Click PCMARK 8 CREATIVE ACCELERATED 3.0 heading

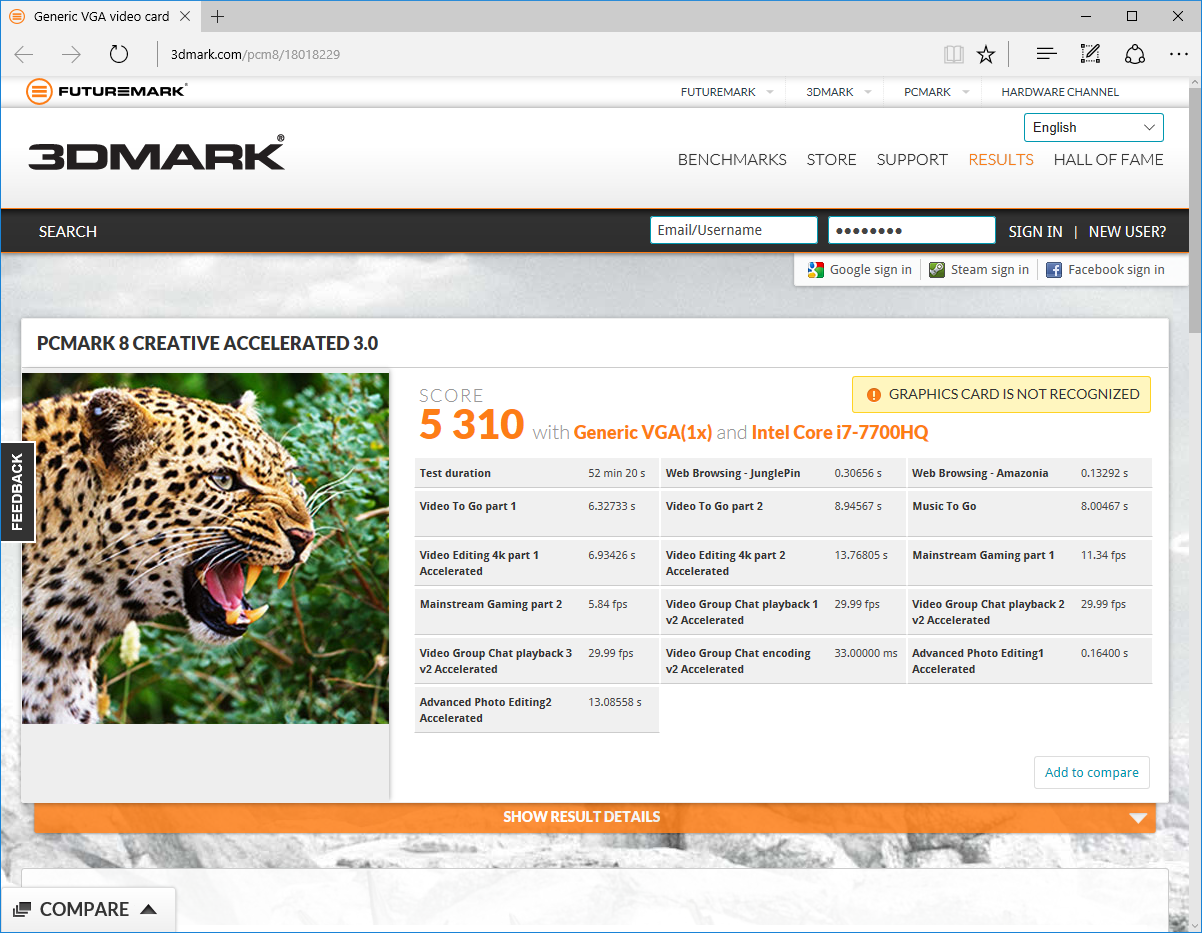(x=207, y=344)
